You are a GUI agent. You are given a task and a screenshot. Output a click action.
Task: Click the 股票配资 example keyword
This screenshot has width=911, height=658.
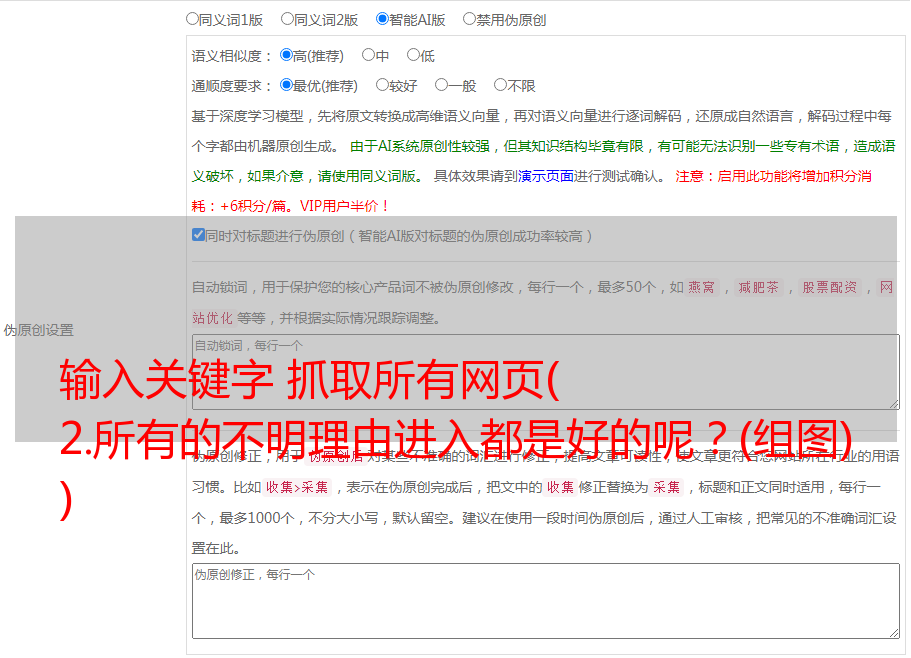(830, 287)
